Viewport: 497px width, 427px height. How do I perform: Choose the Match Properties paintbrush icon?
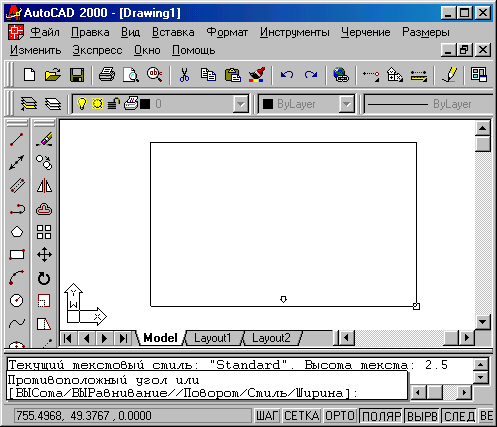257,75
